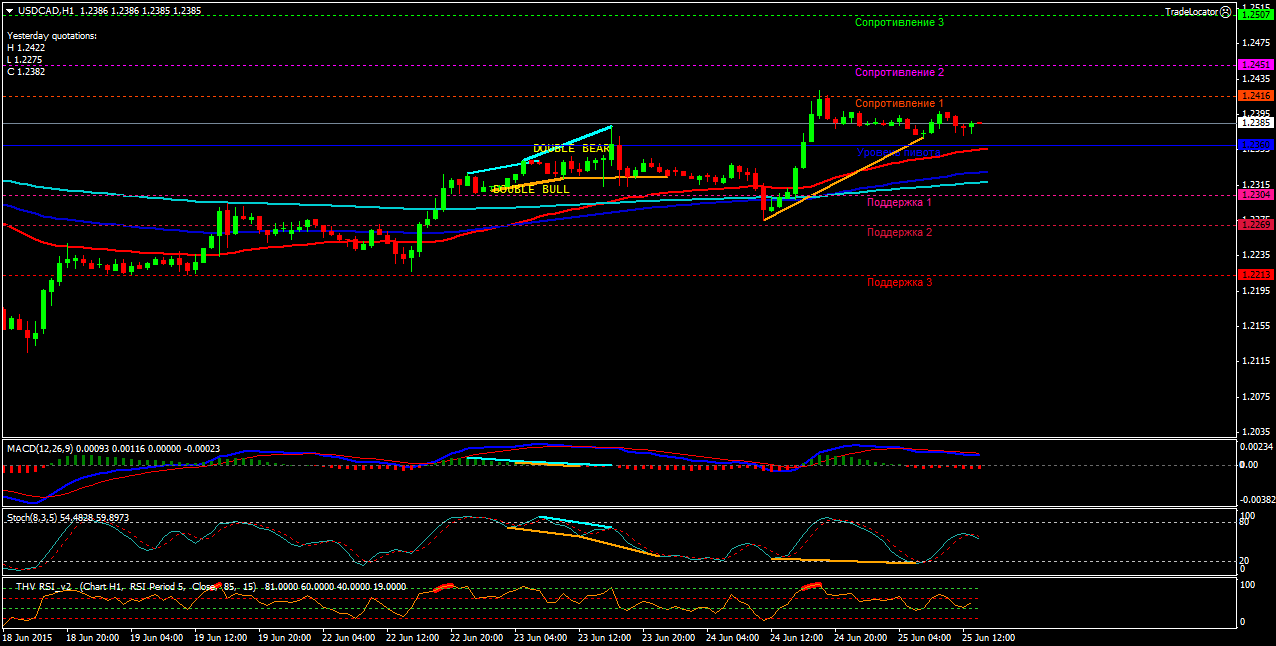Click the 18 Jun 2015 date label

26,637
